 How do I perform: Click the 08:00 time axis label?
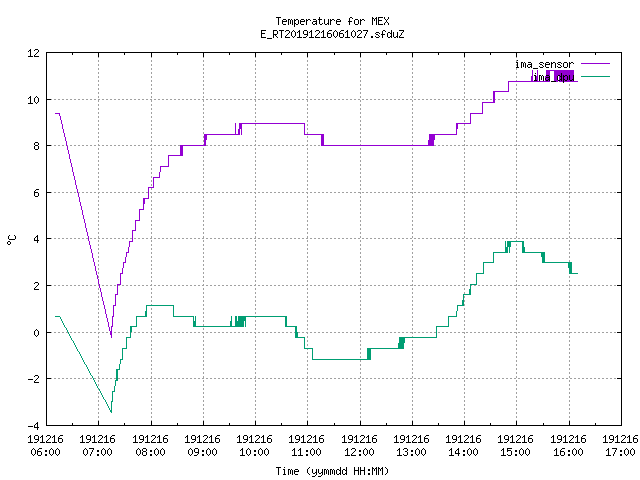point(151,452)
